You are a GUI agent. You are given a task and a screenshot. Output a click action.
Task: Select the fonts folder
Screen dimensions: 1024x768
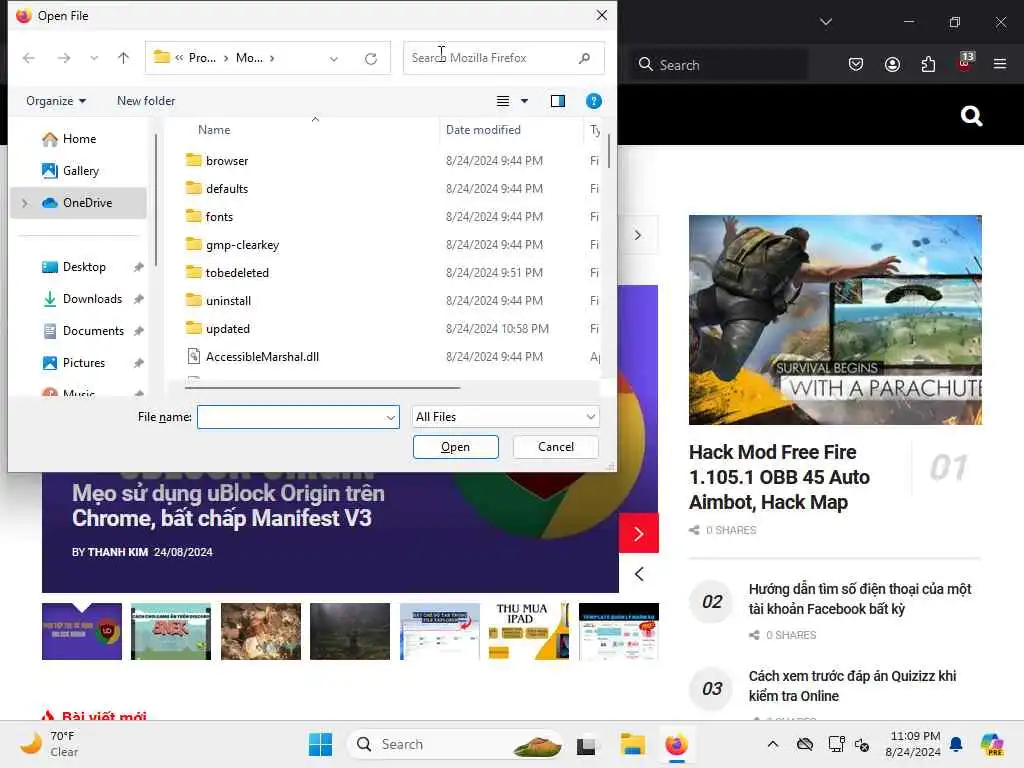tap(219, 217)
